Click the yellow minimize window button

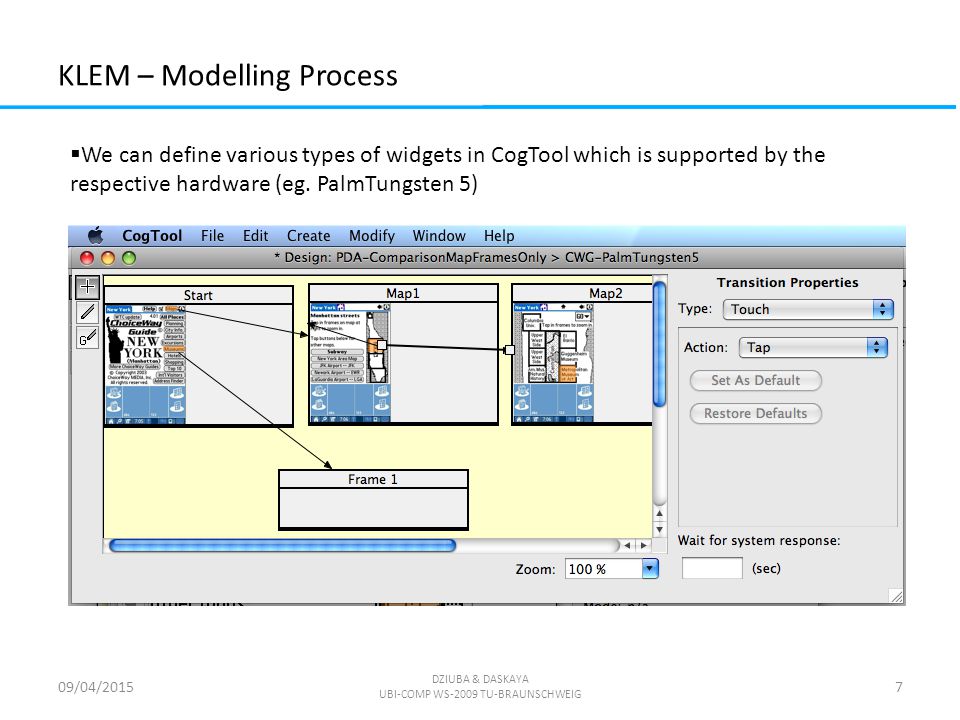click(108, 258)
